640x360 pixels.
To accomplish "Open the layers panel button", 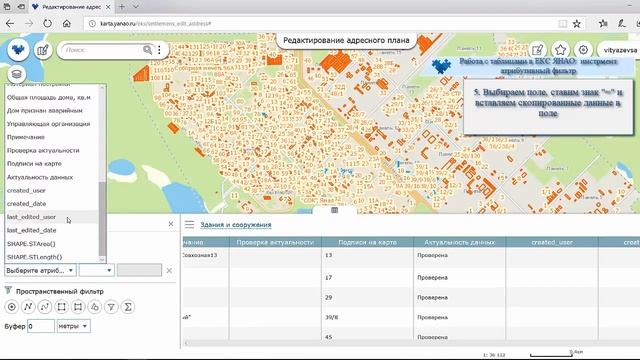I will (x=17, y=74).
